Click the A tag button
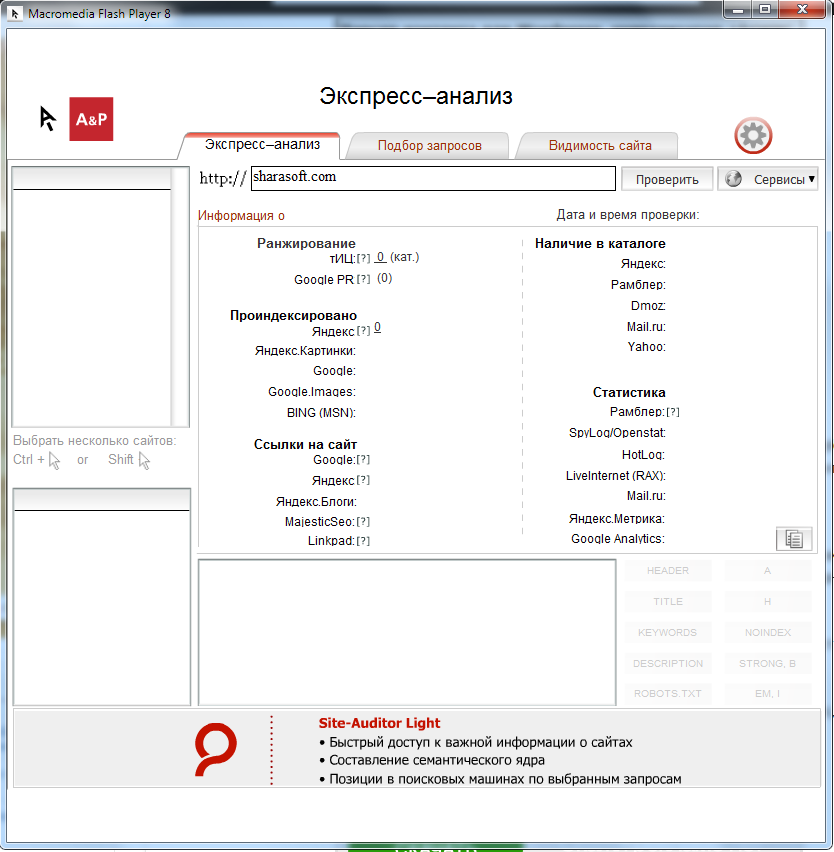 pos(768,571)
